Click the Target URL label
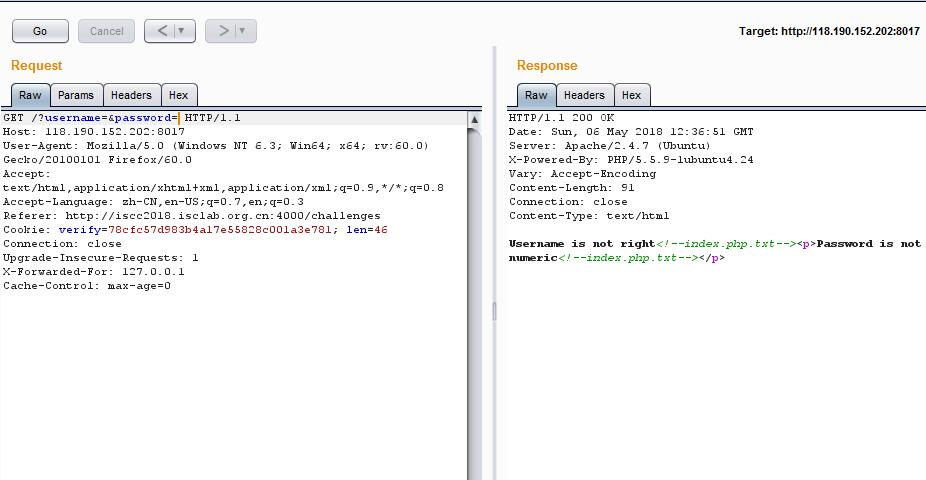The height and width of the screenshot is (480, 926). 829,31
